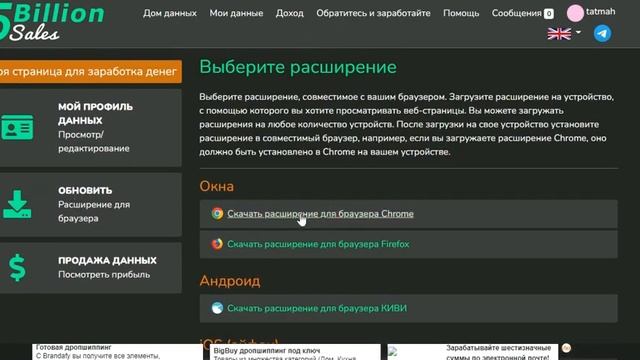Click the Зарабатывайте шестизначные суммы ad

click(x=473, y=352)
